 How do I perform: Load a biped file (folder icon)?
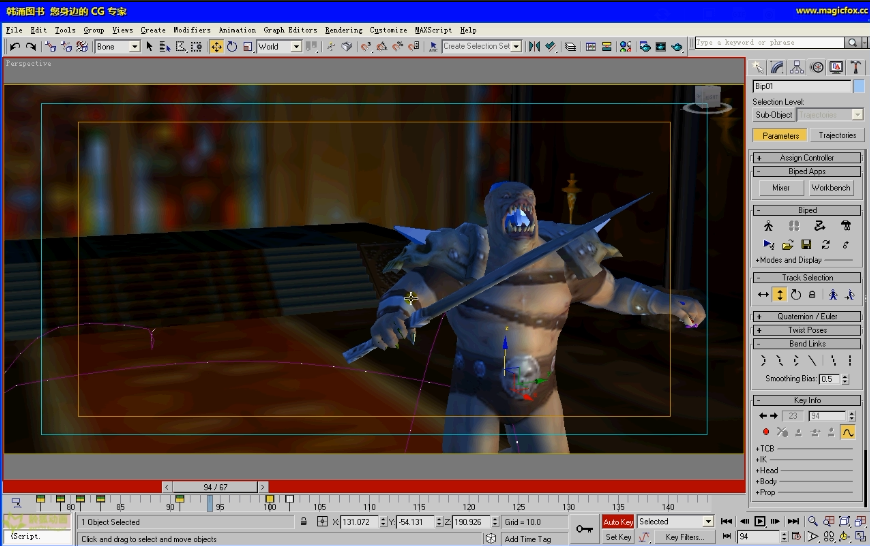(787, 245)
